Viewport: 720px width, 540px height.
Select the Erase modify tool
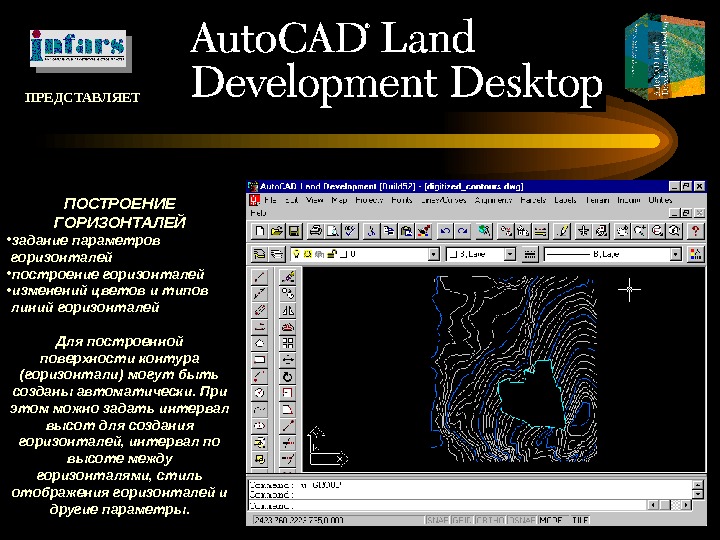(288, 276)
